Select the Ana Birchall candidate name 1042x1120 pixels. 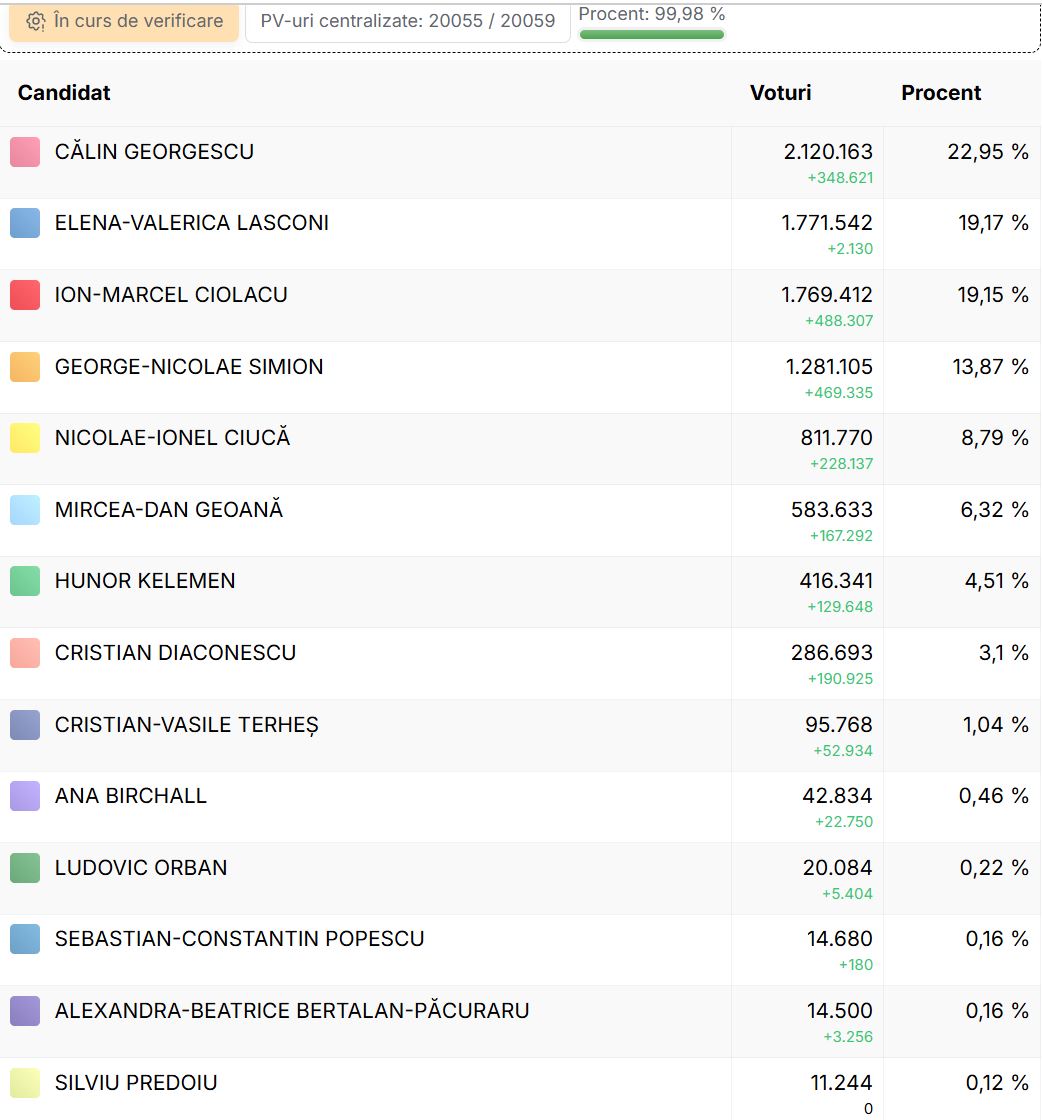point(131,796)
